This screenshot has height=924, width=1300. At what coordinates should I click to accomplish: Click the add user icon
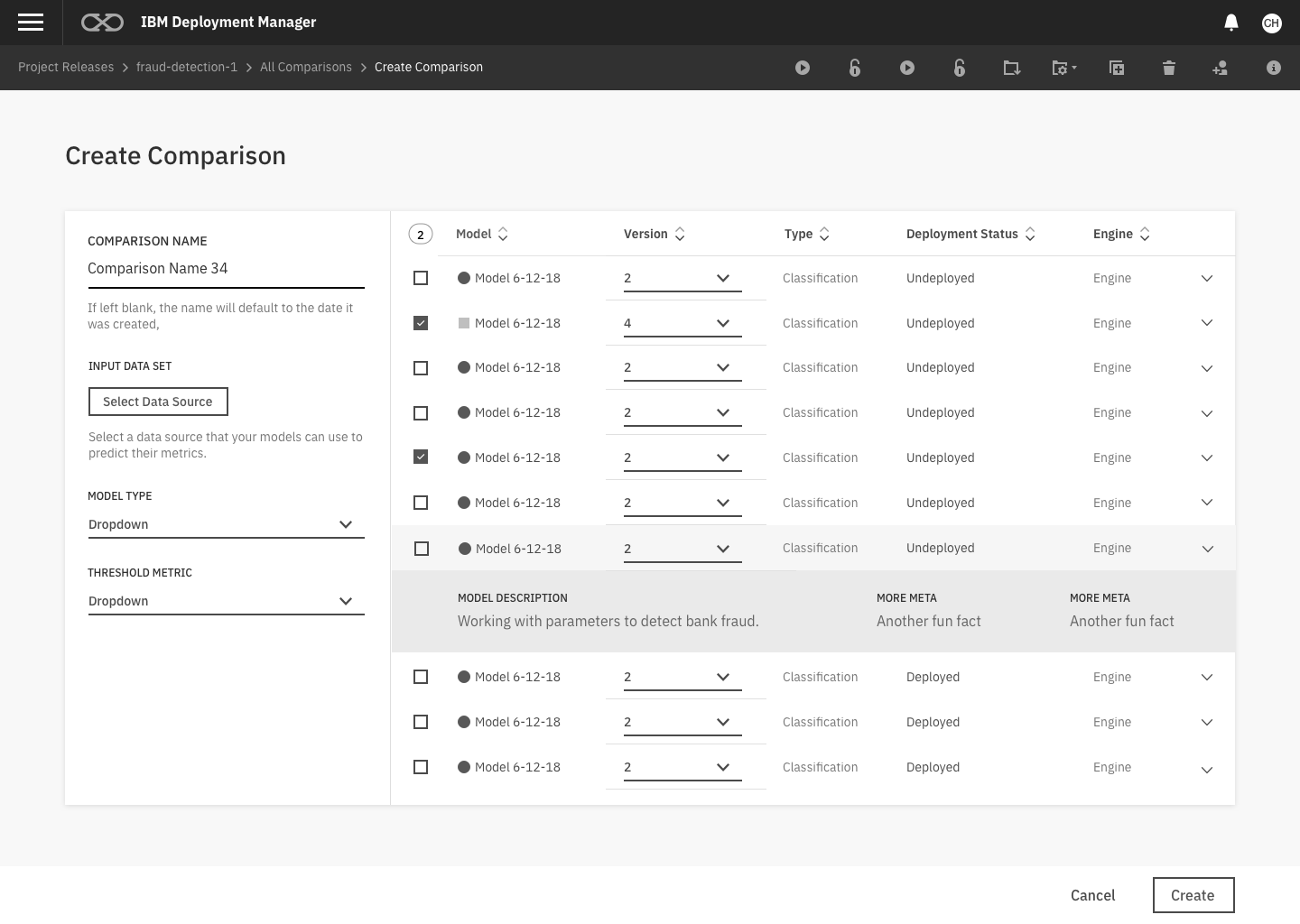coord(1220,68)
